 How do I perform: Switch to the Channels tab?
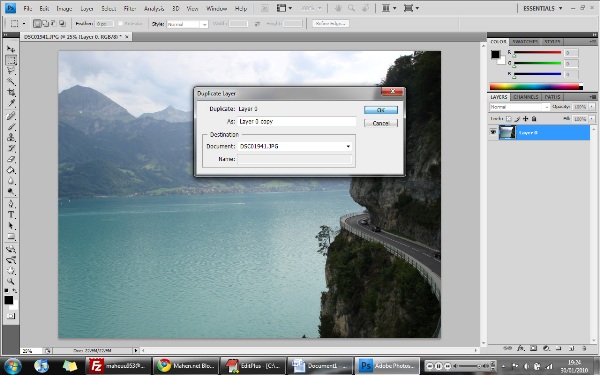[526, 97]
